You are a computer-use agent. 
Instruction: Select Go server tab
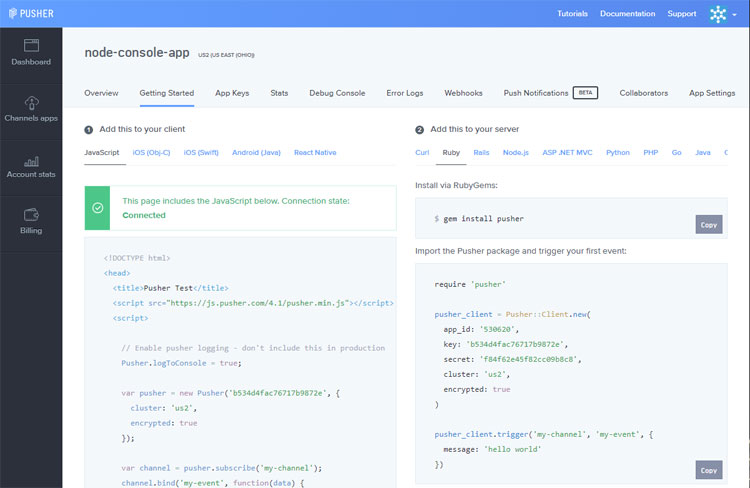(x=676, y=153)
